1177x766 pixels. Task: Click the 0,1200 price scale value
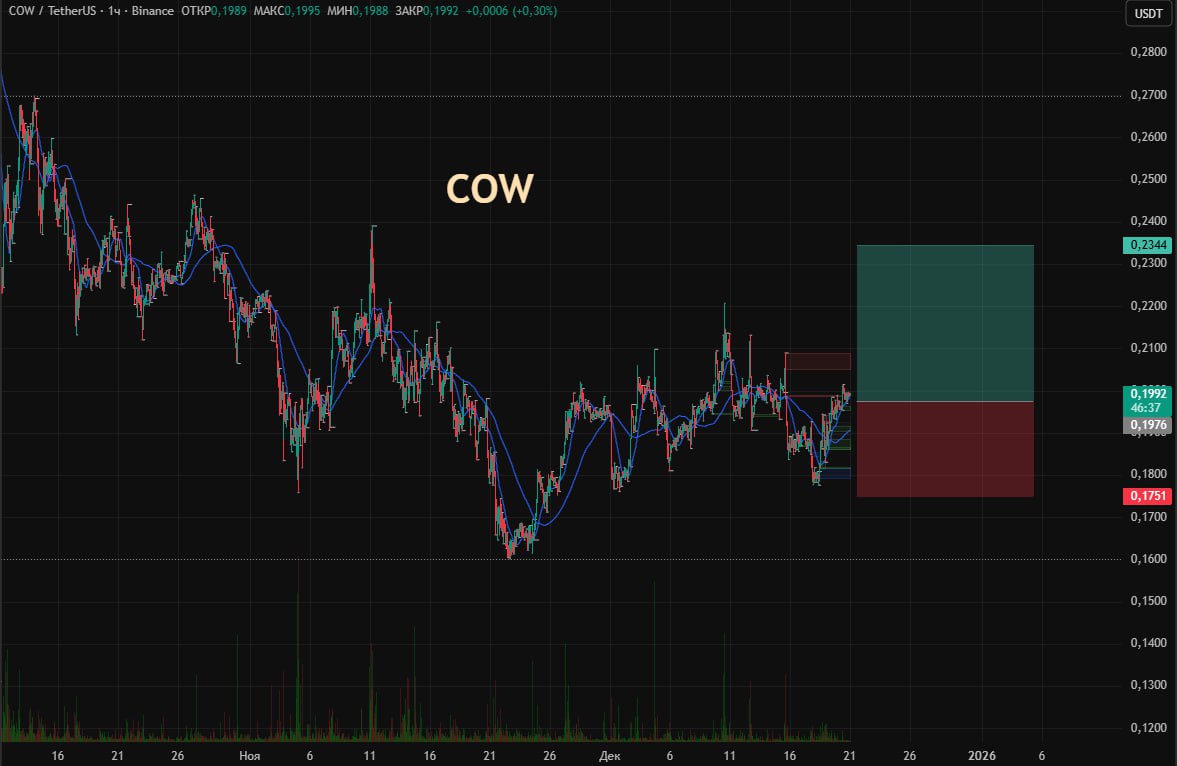coord(1148,728)
